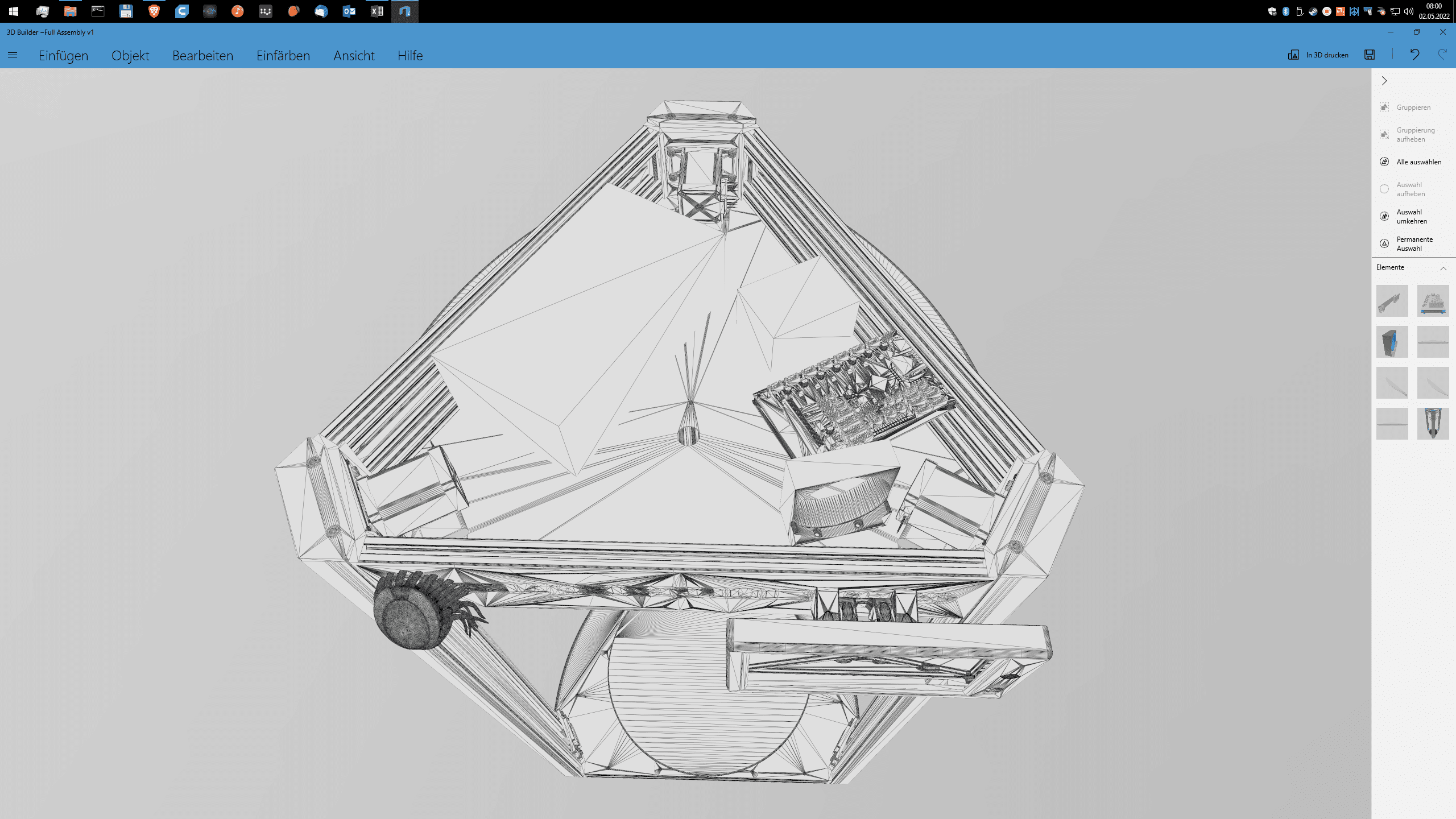The height and width of the screenshot is (819, 1456).
Task: Open the Ansicht menu
Action: click(x=354, y=56)
